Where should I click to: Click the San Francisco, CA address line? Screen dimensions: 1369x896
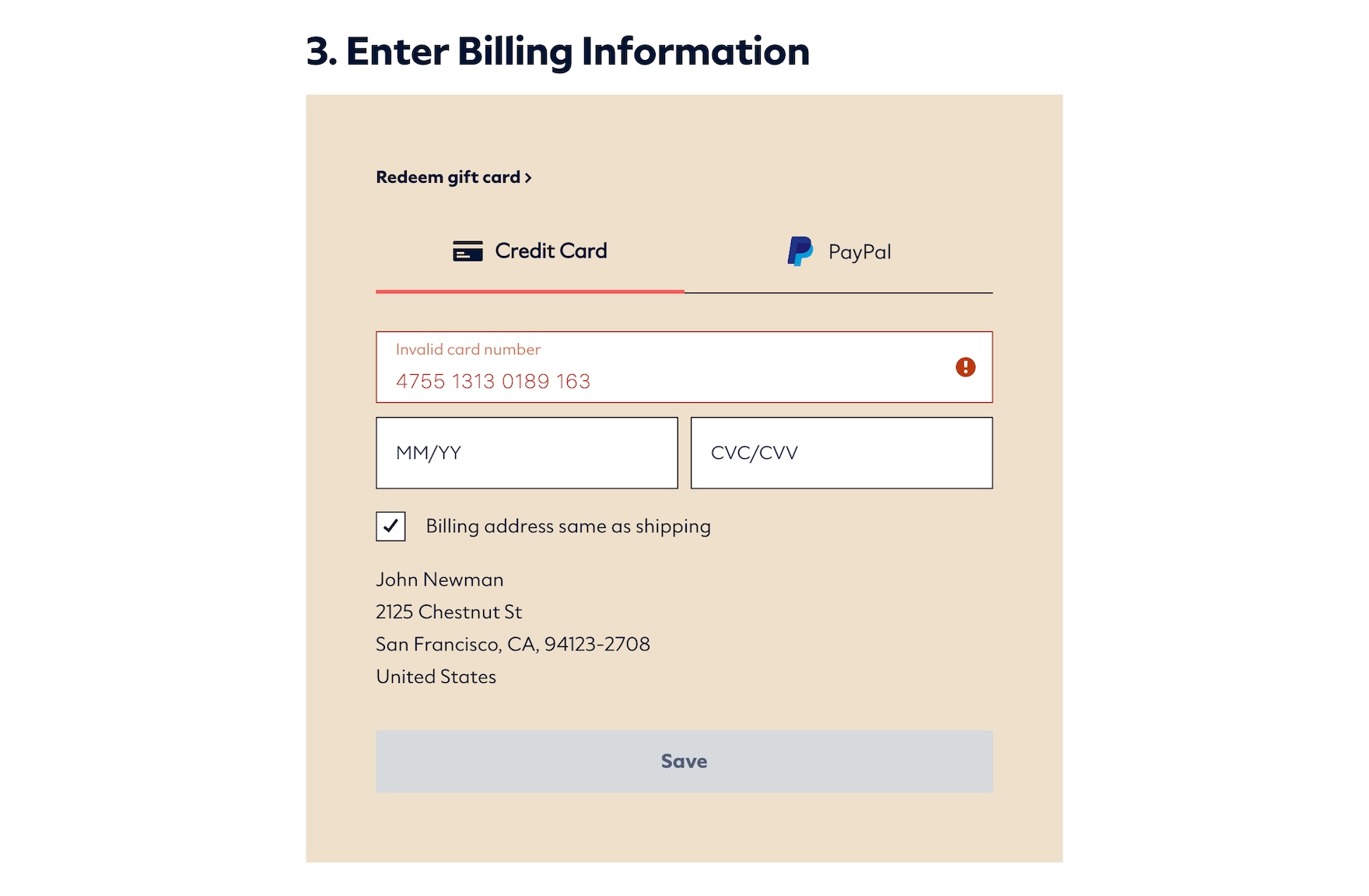click(513, 644)
